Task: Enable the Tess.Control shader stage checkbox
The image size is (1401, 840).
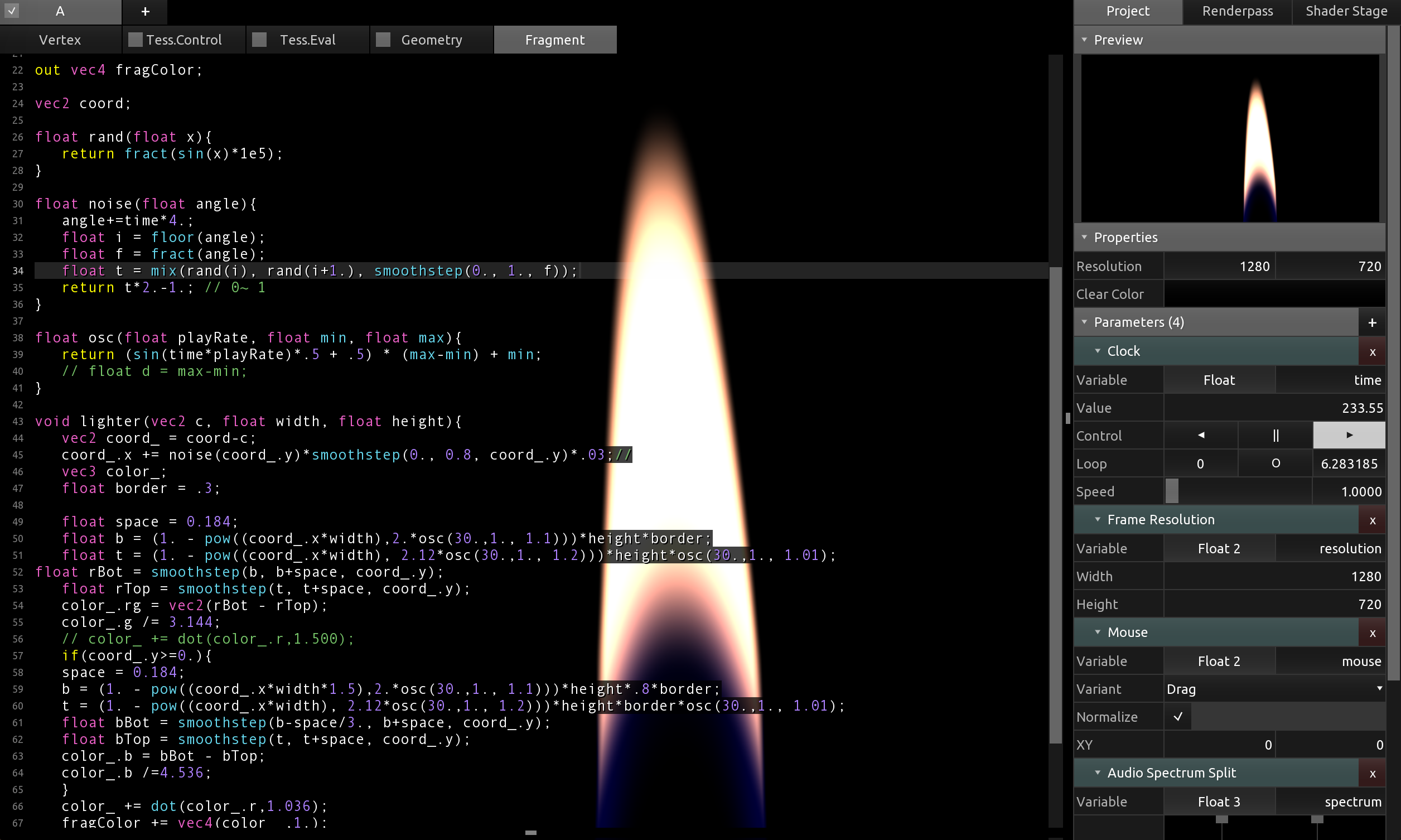Action: [135, 40]
